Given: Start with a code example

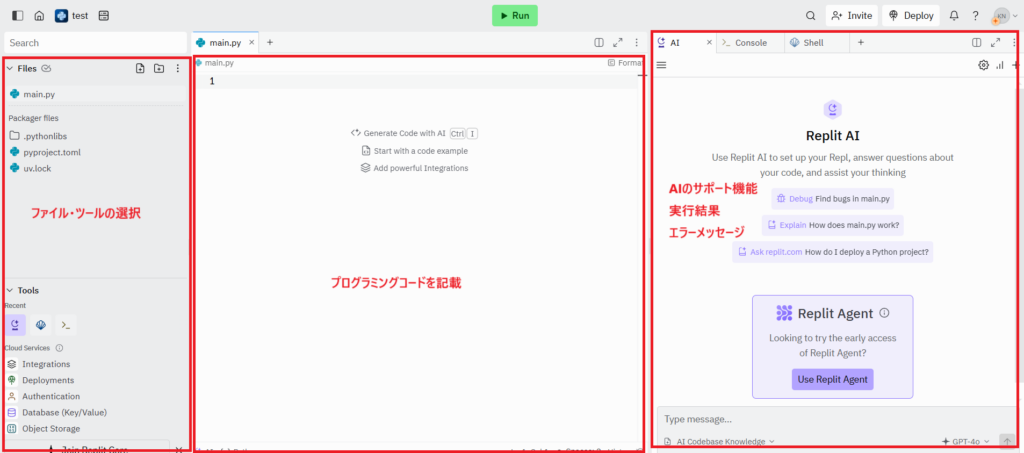Looking at the screenshot, I should (415, 151).
